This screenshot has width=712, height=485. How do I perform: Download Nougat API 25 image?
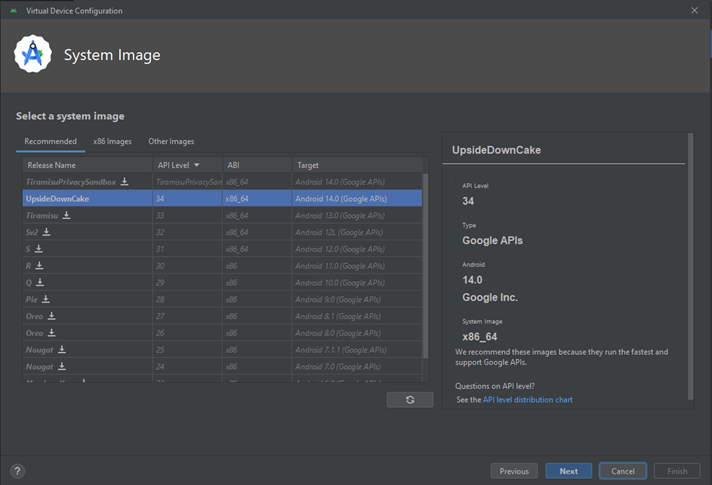(x=61, y=350)
